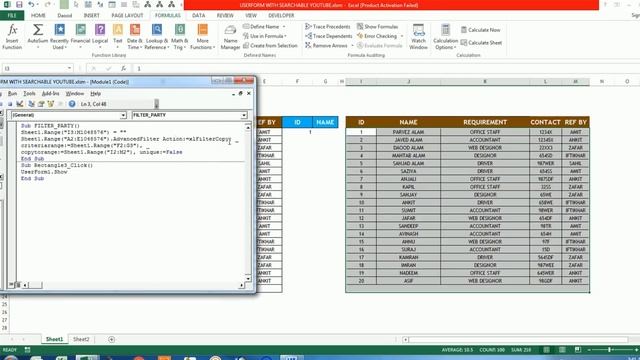Click the Insert Function icon

pyautogui.click(x=12, y=37)
